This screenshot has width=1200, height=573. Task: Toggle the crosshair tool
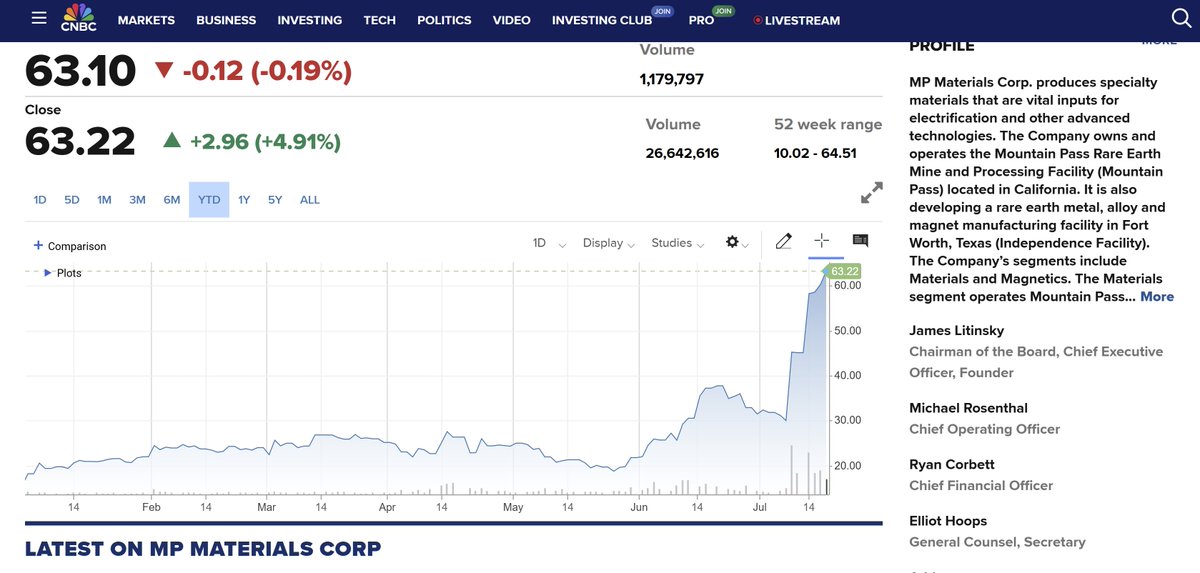click(x=821, y=240)
